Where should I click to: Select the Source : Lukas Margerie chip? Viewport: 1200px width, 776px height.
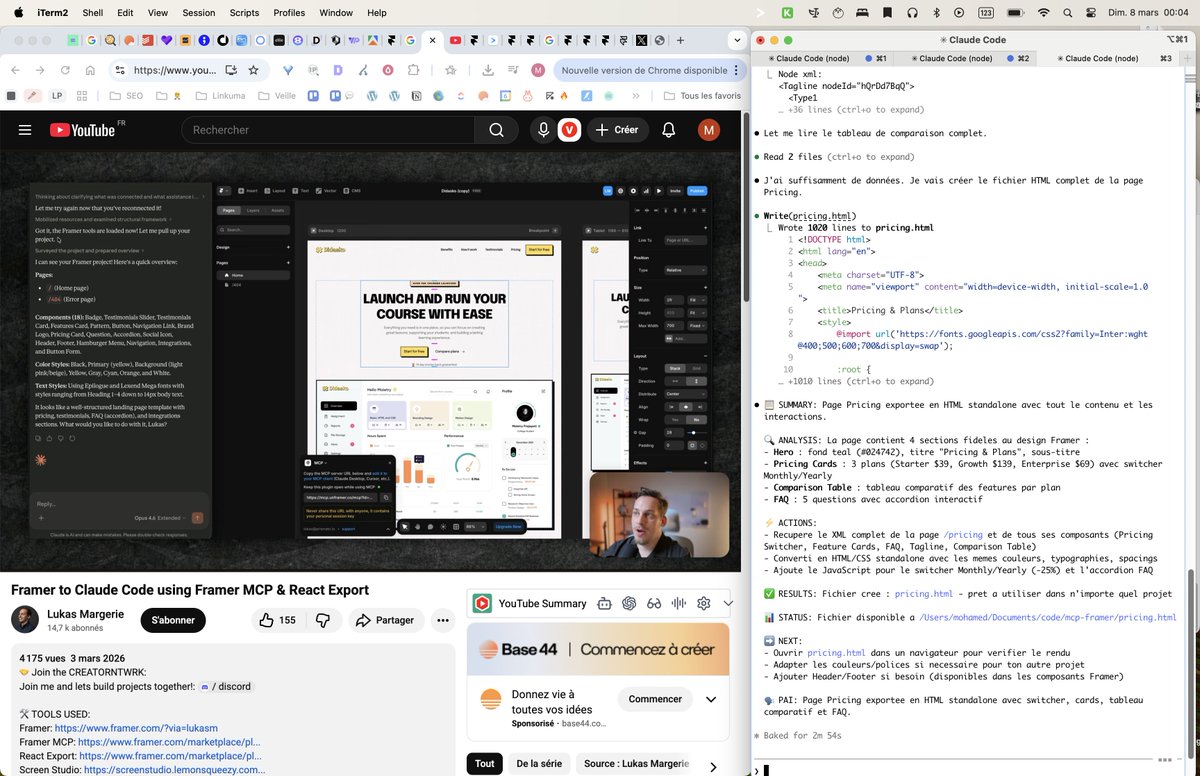point(636,764)
